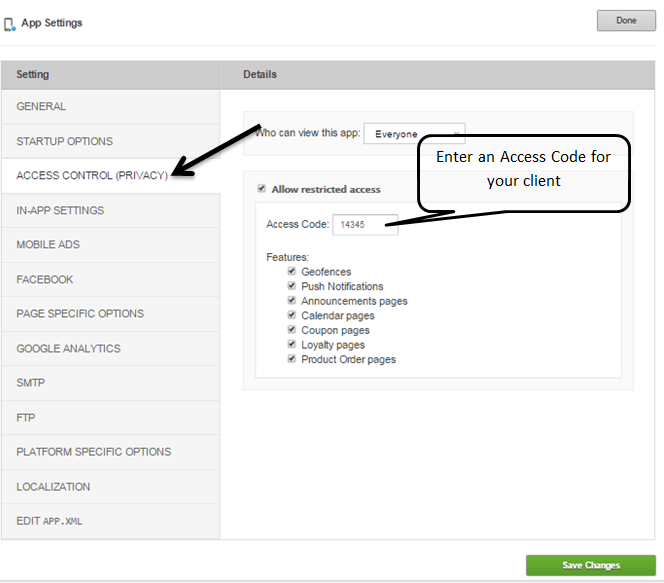The image size is (664, 583).
Task: Expand the 'Who can view this app' dropdown
Action: click(414, 133)
